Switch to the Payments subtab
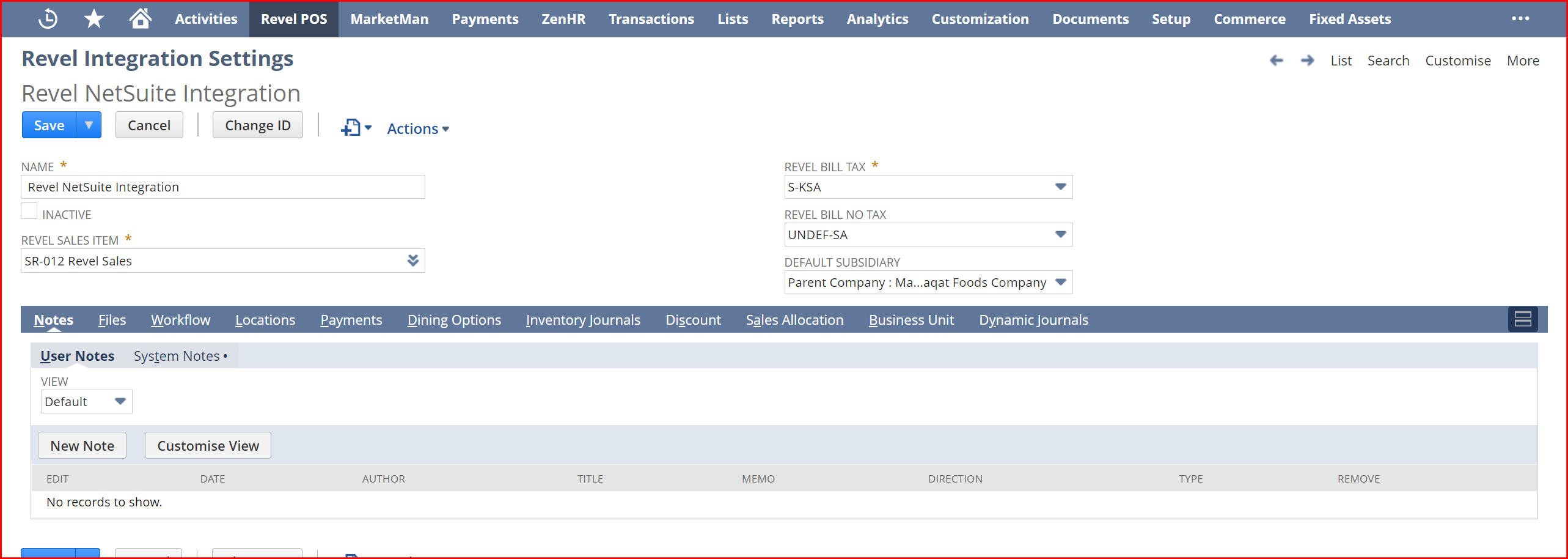 click(351, 320)
